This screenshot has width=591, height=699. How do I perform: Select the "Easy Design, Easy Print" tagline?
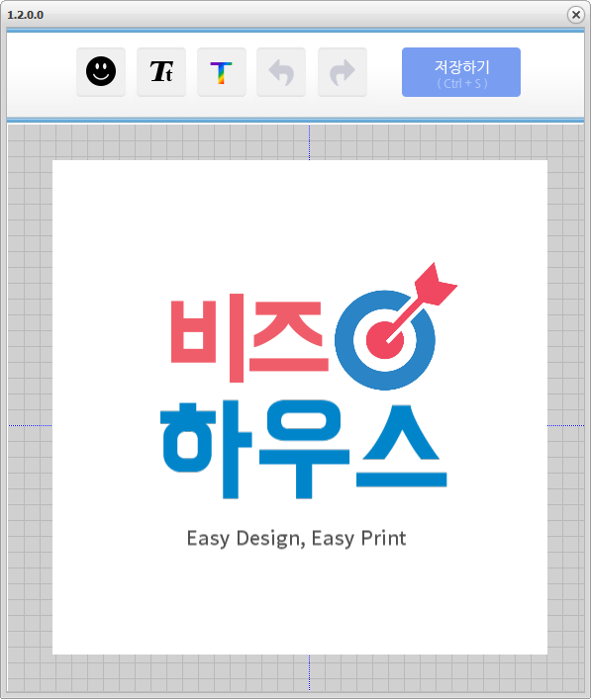click(296, 539)
